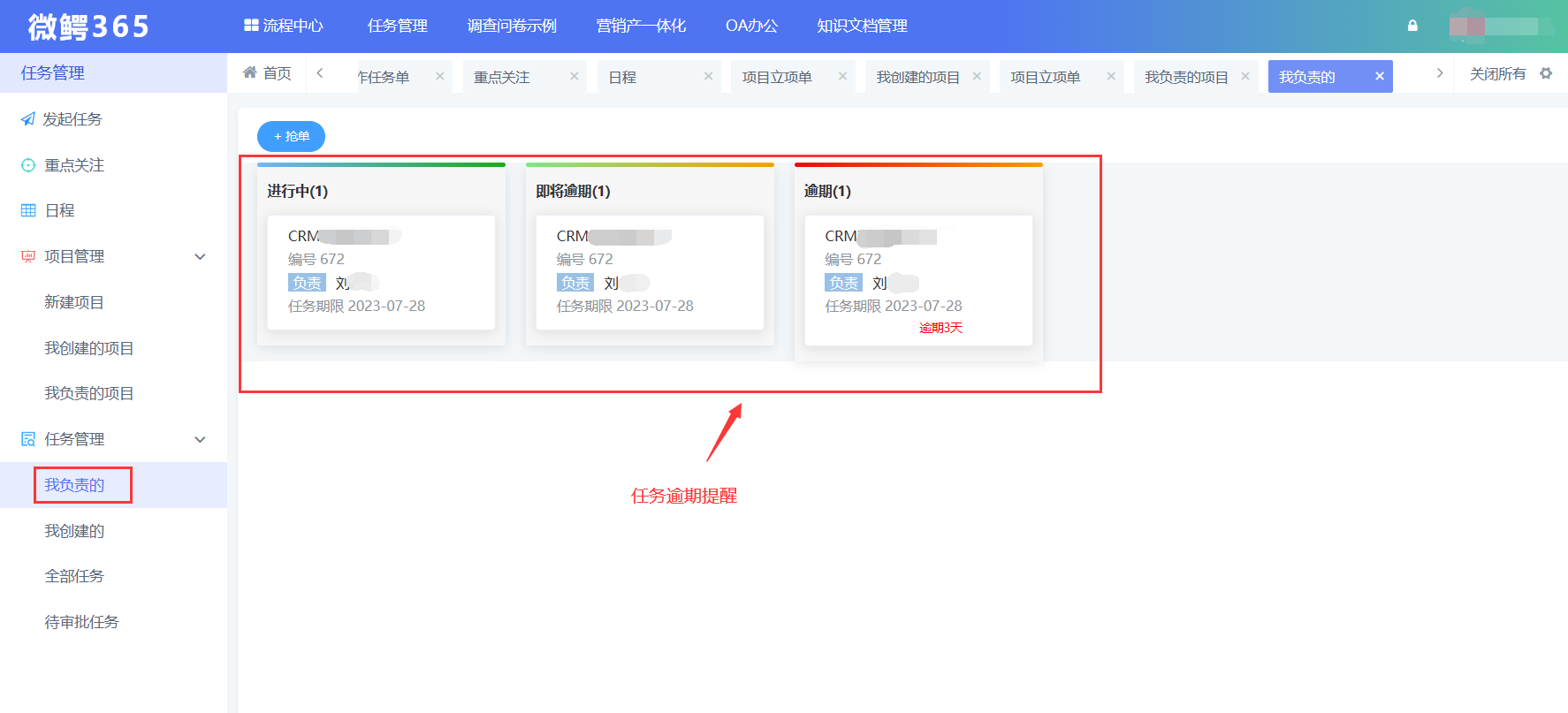The height and width of the screenshot is (713, 1568).
Task: Click the 发起任务 paper plane icon
Action: pyautogui.click(x=28, y=119)
